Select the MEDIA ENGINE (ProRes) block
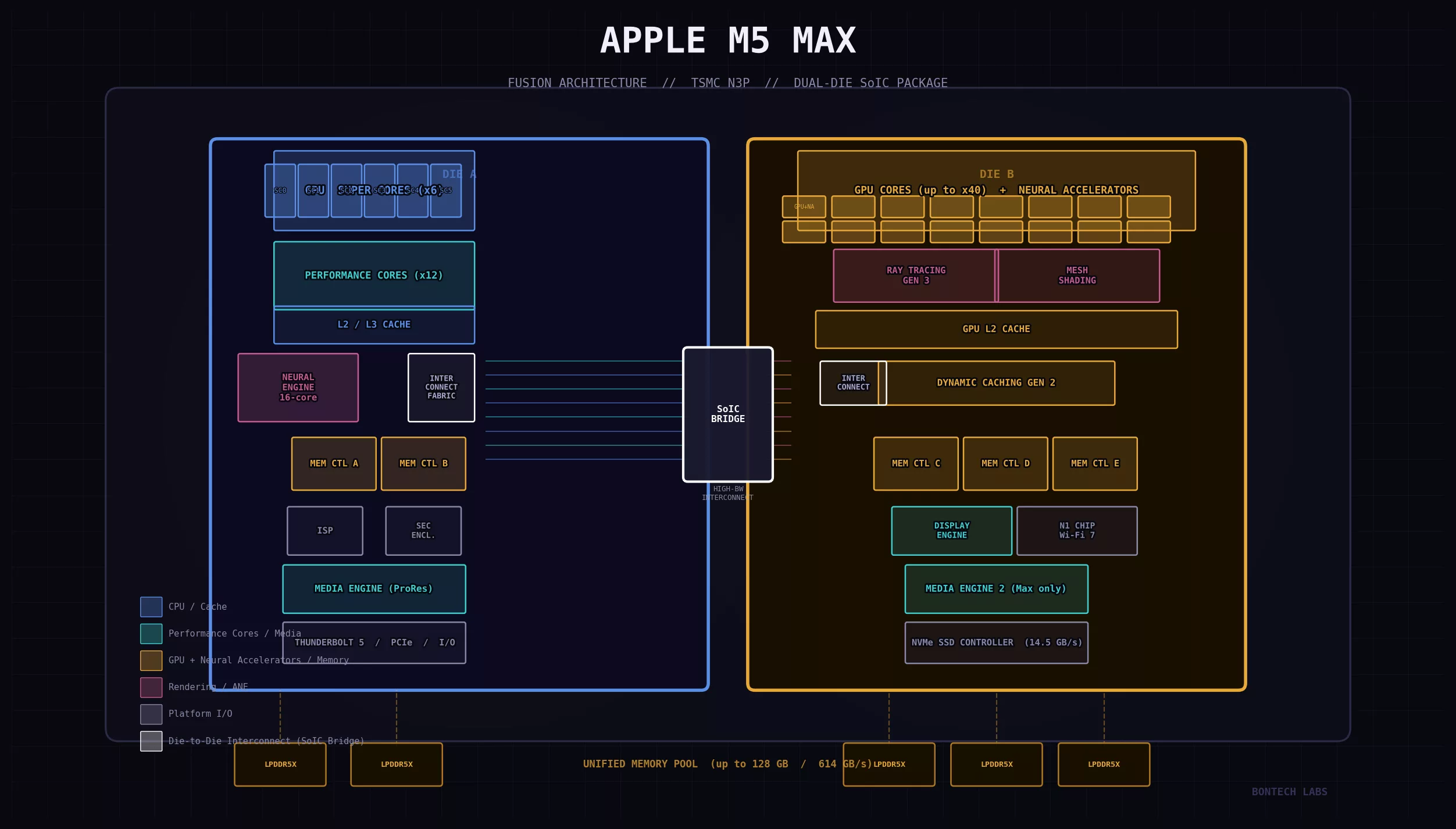The image size is (1456, 829). (x=374, y=588)
